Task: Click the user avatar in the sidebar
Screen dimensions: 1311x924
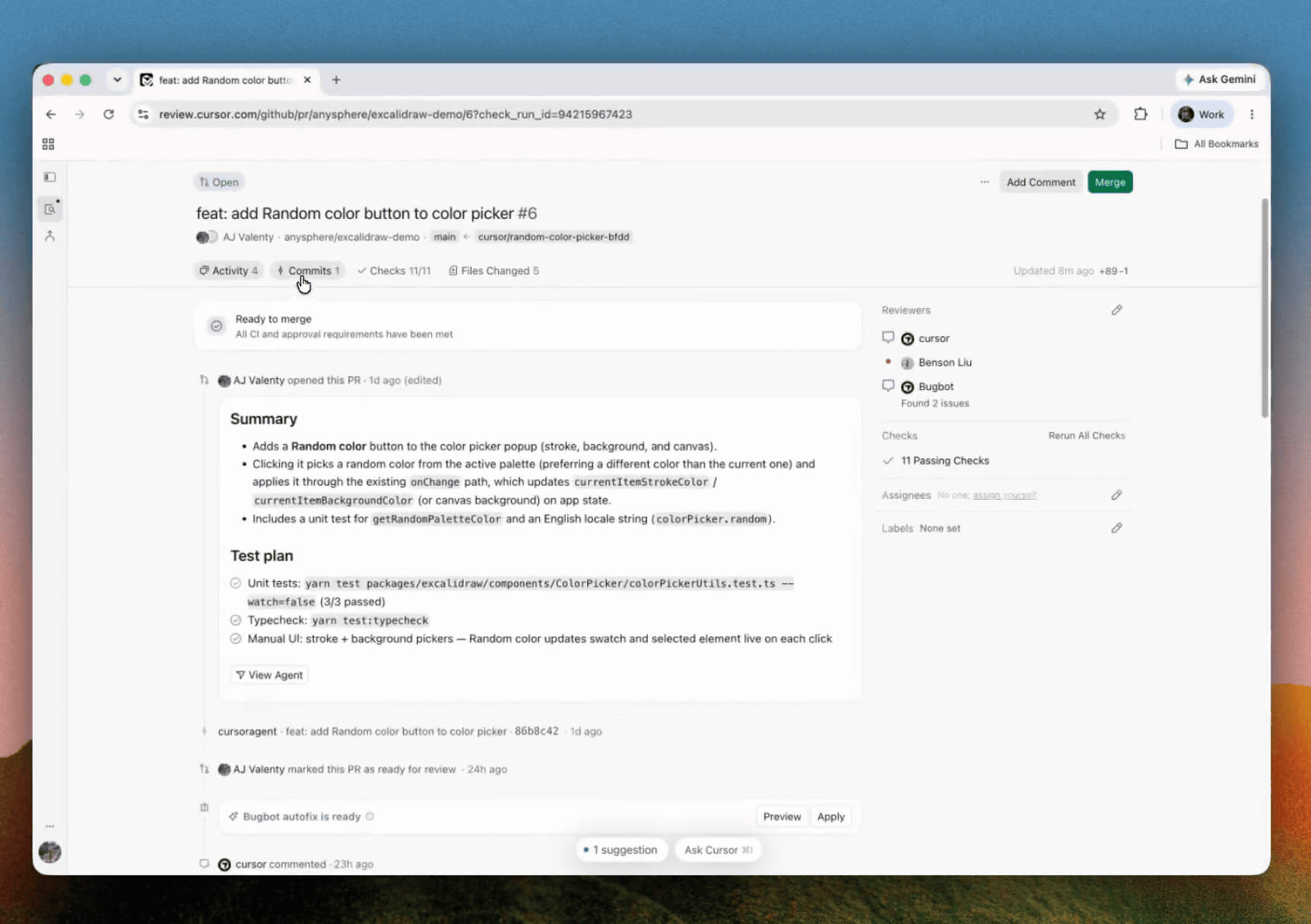Action: pyautogui.click(x=50, y=852)
